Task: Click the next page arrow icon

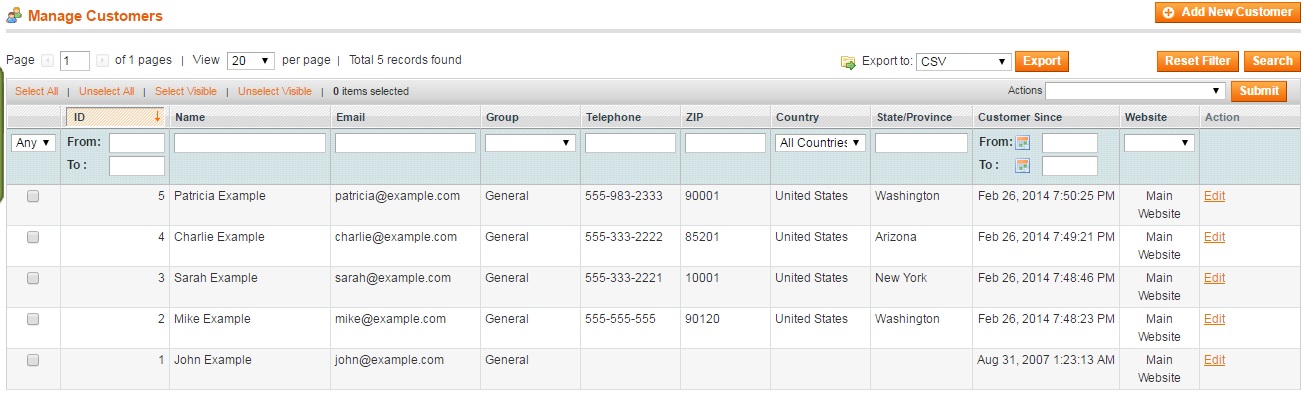Action: pos(102,61)
